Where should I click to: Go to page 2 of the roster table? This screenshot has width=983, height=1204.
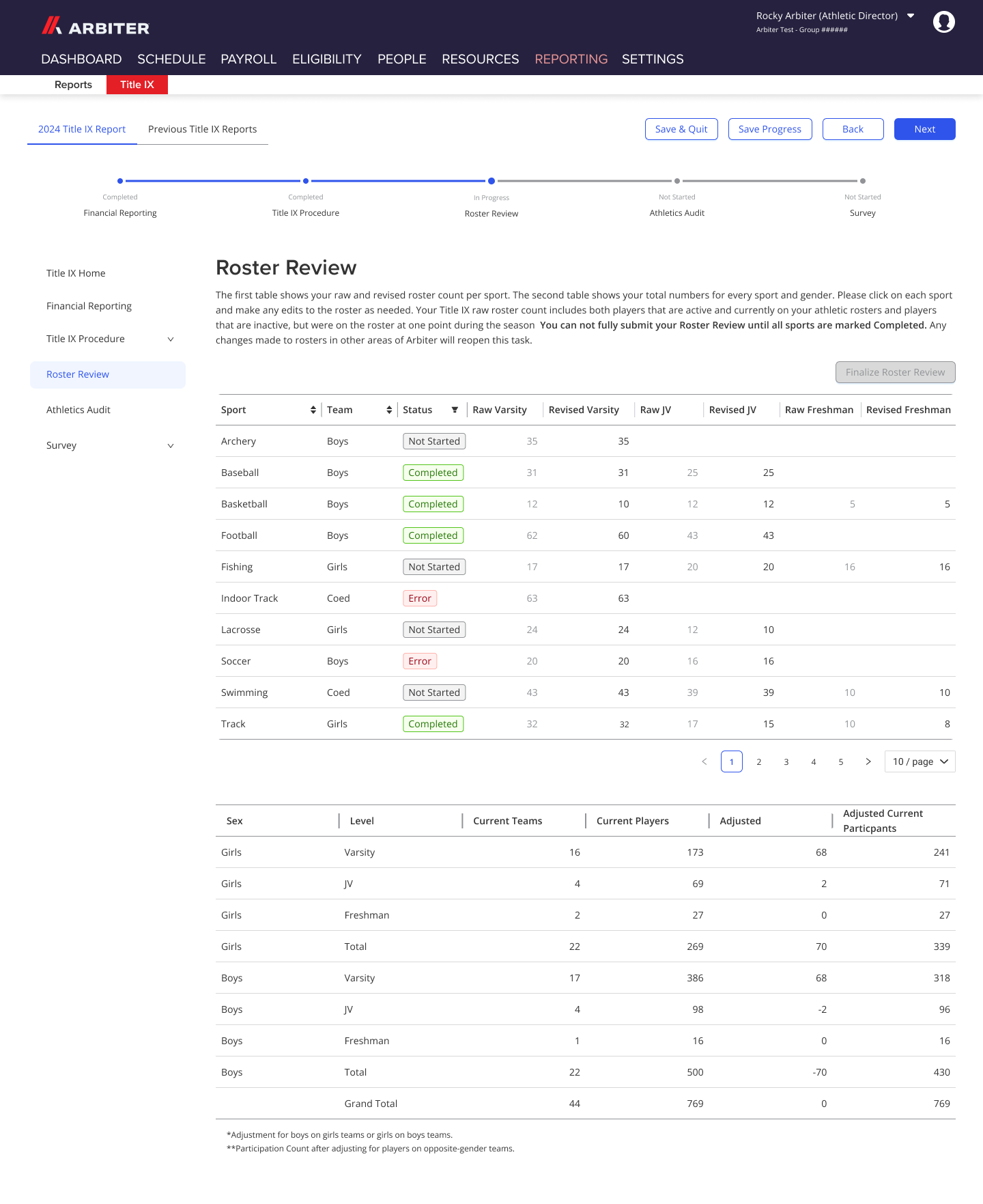pyautogui.click(x=759, y=761)
